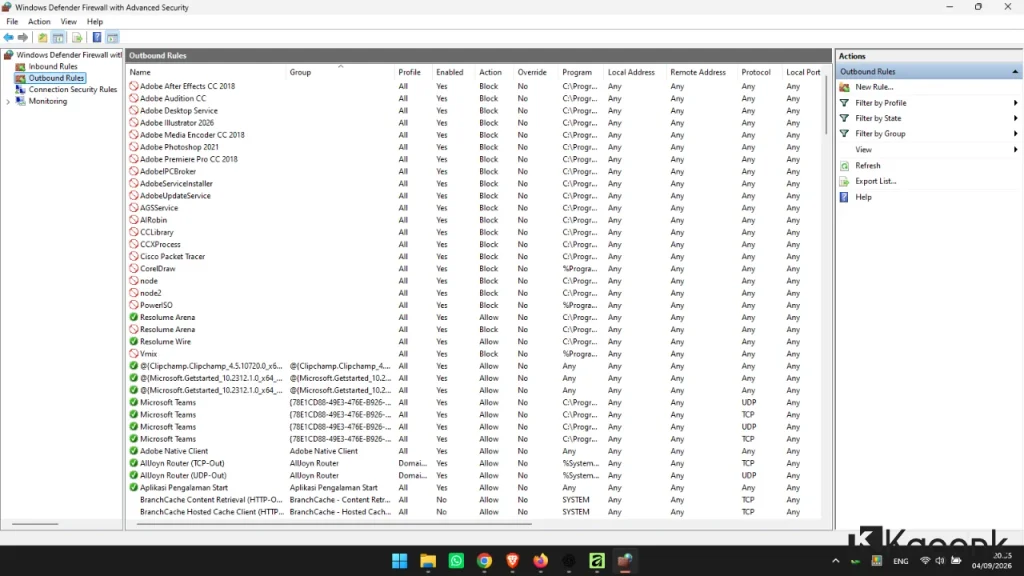This screenshot has width=1024, height=576.
Task: Click the Up one level folder toolbar icon
Action: tap(42, 38)
